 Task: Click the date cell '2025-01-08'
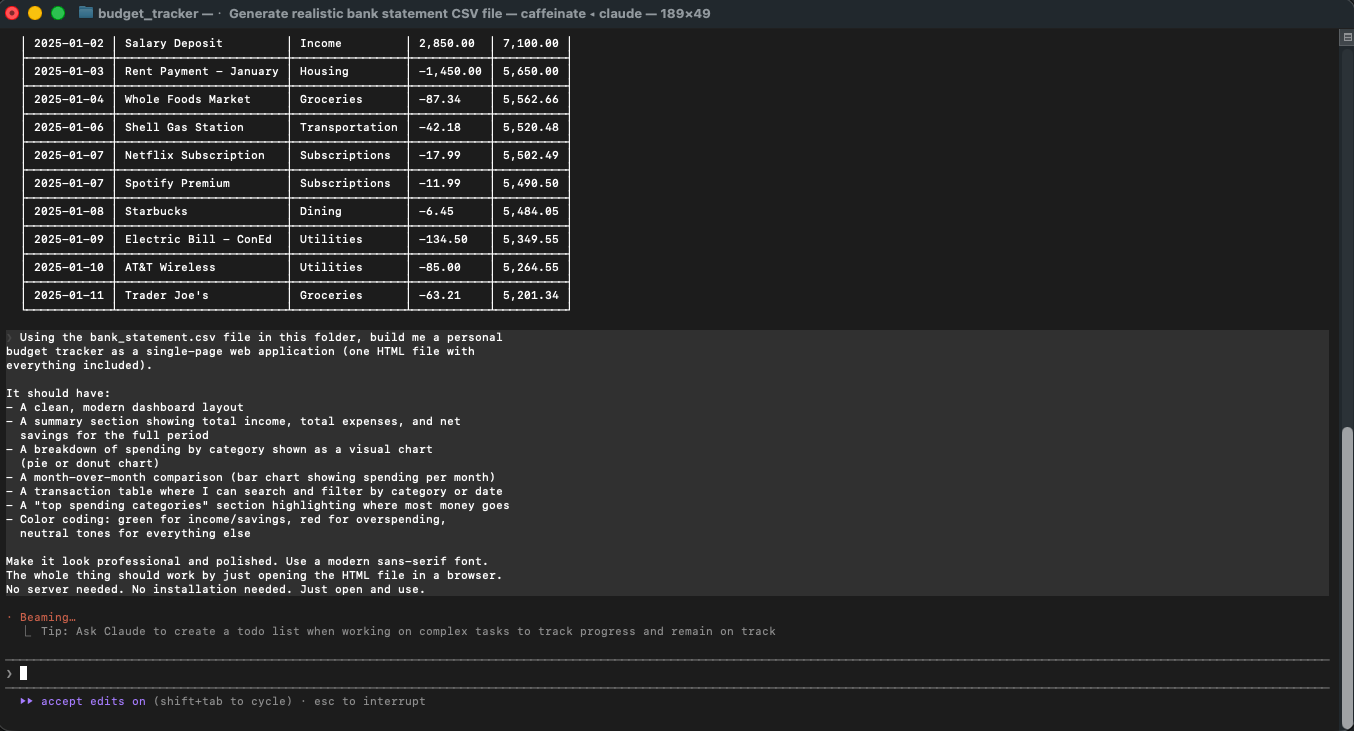(x=69, y=211)
